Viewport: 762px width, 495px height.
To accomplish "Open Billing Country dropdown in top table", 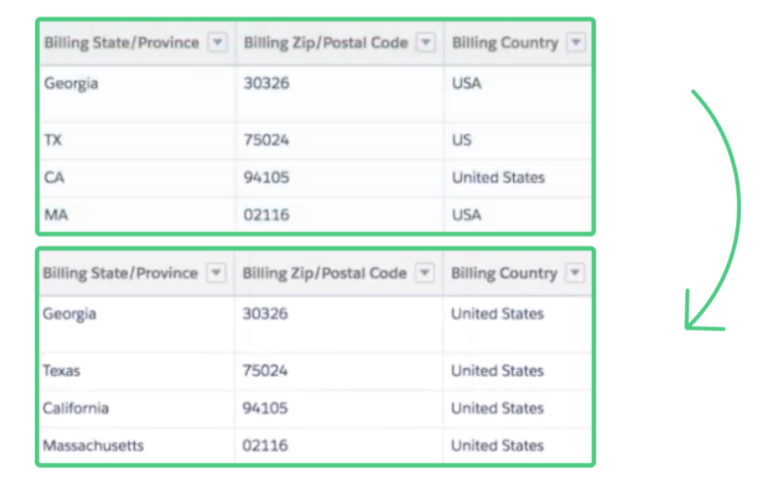I will pos(576,42).
